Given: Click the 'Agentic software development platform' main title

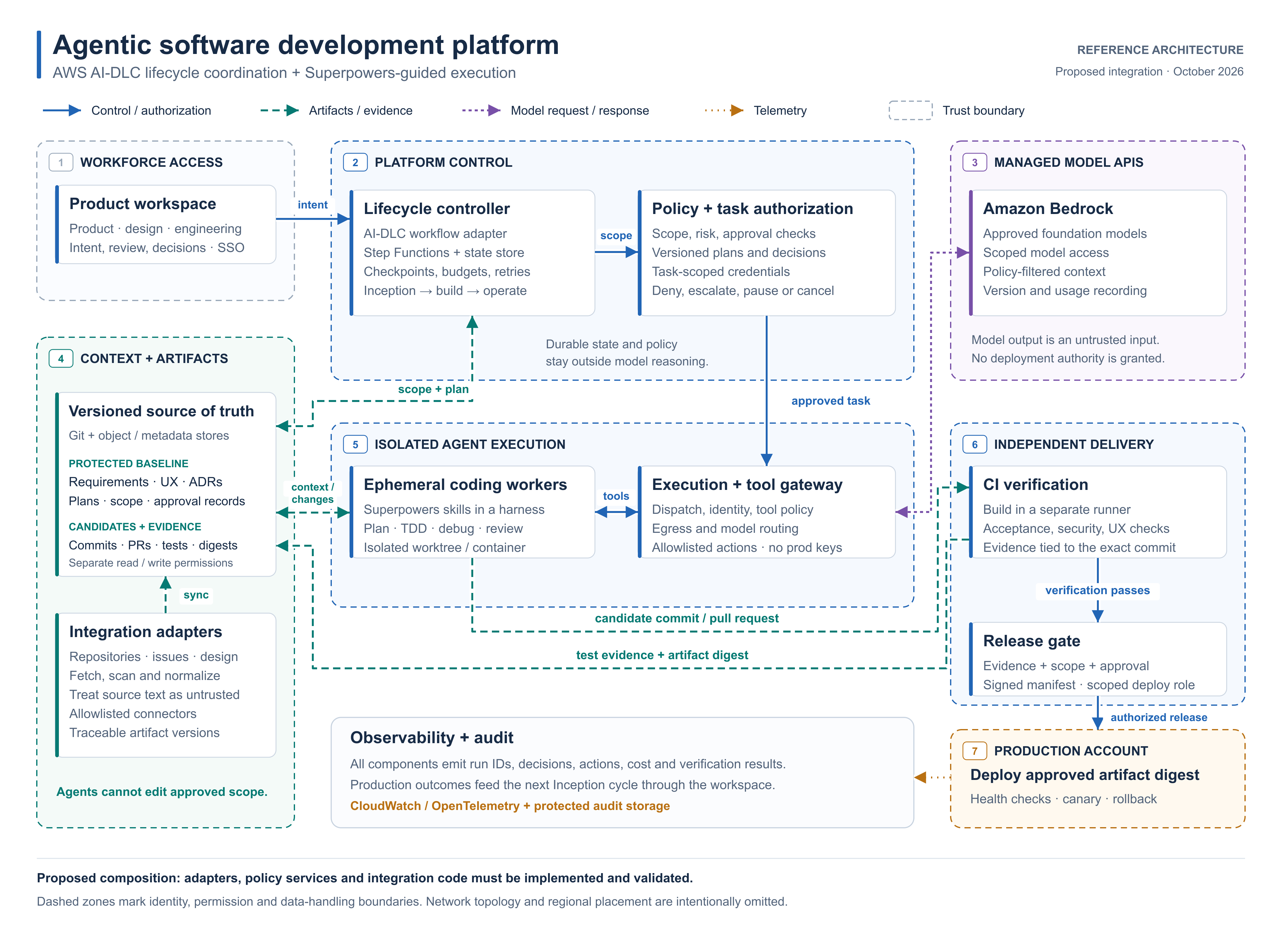Looking at the screenshot, I should 306,45.
